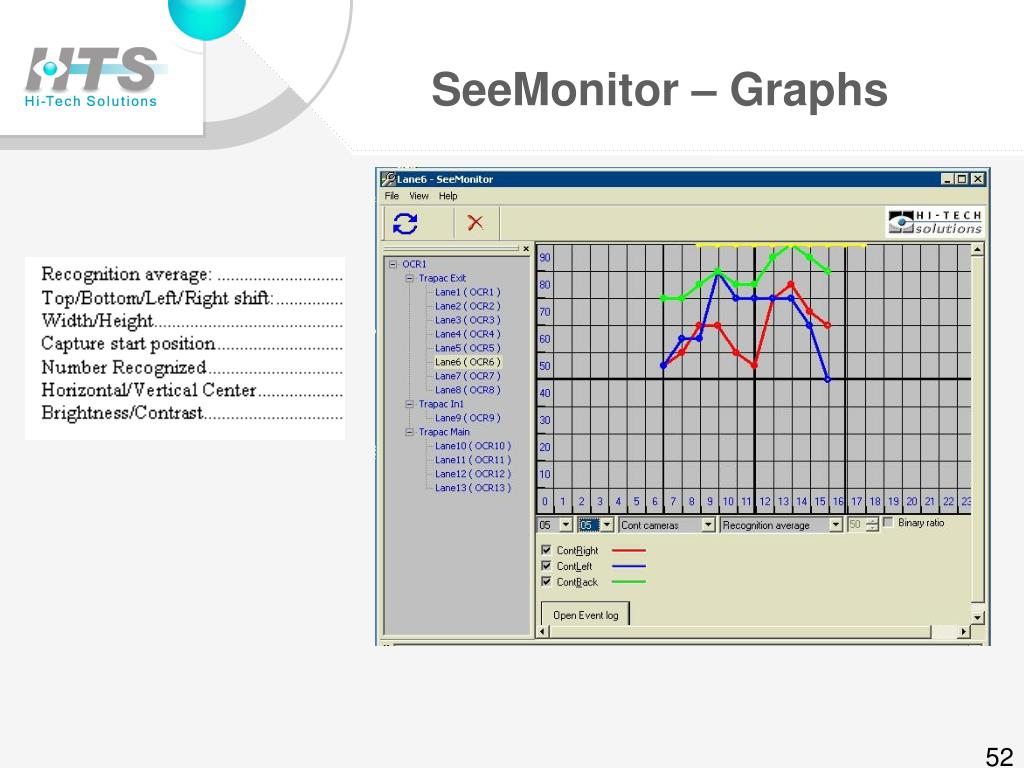Click the Hi-Tech Solutions logo in SeeMonitor
This screenshot has width=1024, height=768.
(x=935, y=222)
